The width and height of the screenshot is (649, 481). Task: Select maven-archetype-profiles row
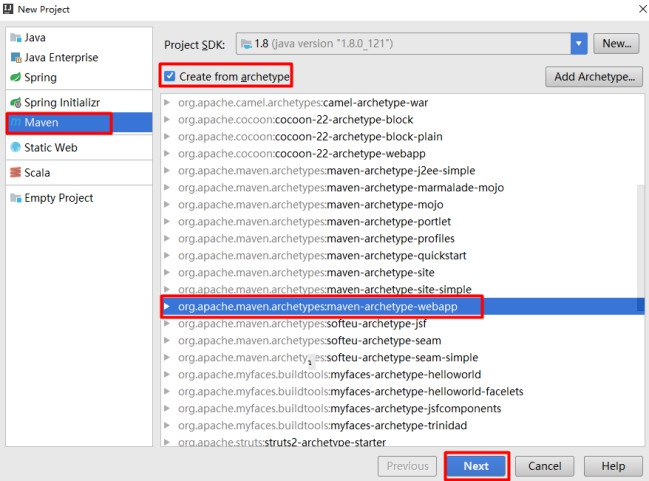[403, 238]
